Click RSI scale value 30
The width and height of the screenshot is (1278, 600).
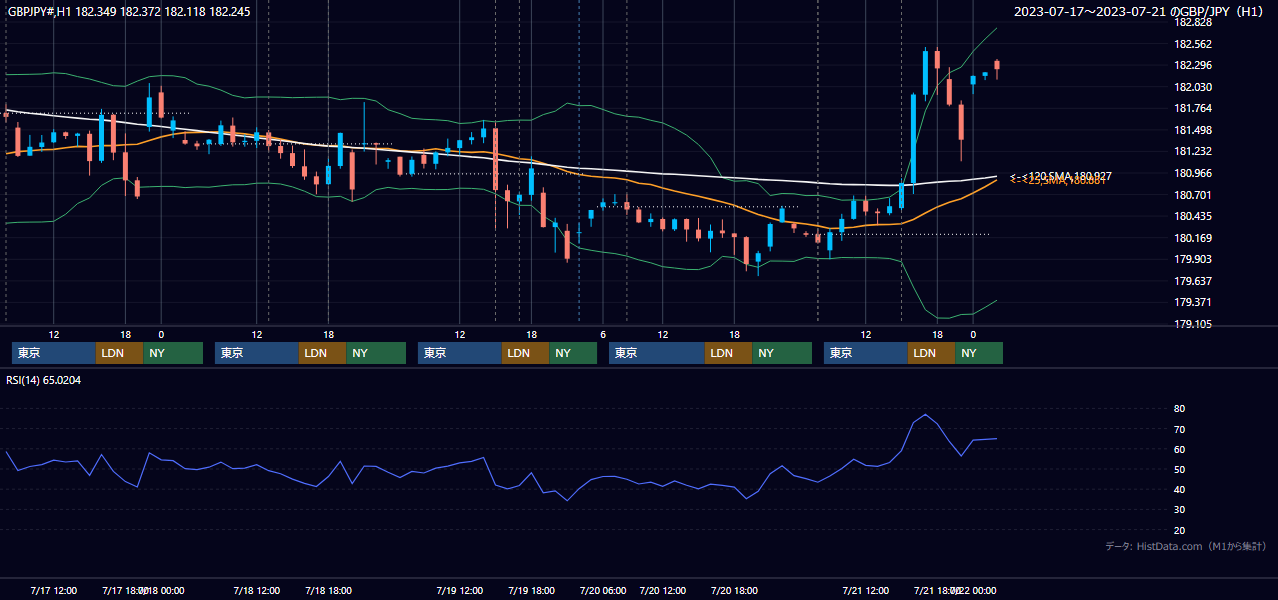click(1180, 510)
